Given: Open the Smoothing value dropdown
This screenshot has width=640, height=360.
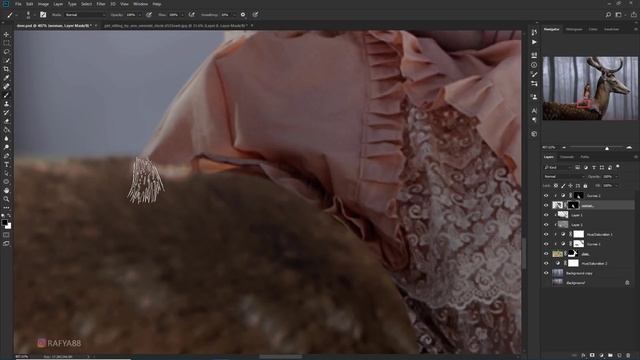Looking at the screenshot, I should coord(234,15).
